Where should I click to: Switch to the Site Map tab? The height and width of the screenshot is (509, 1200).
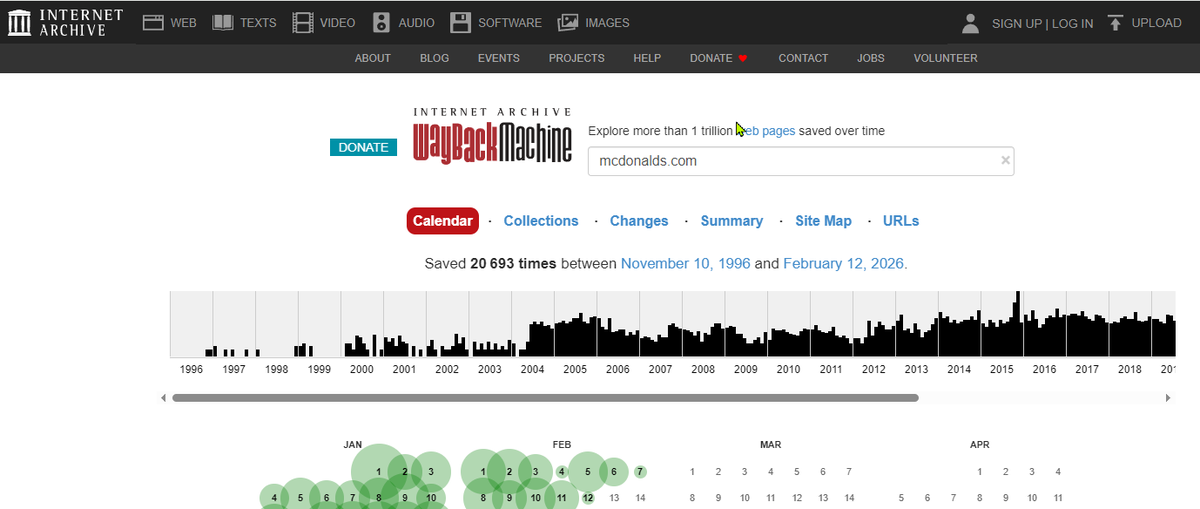coord(824,221)
